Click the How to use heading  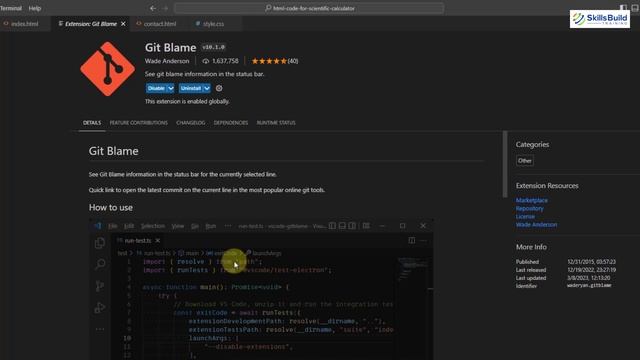click(x=111, y=208)
